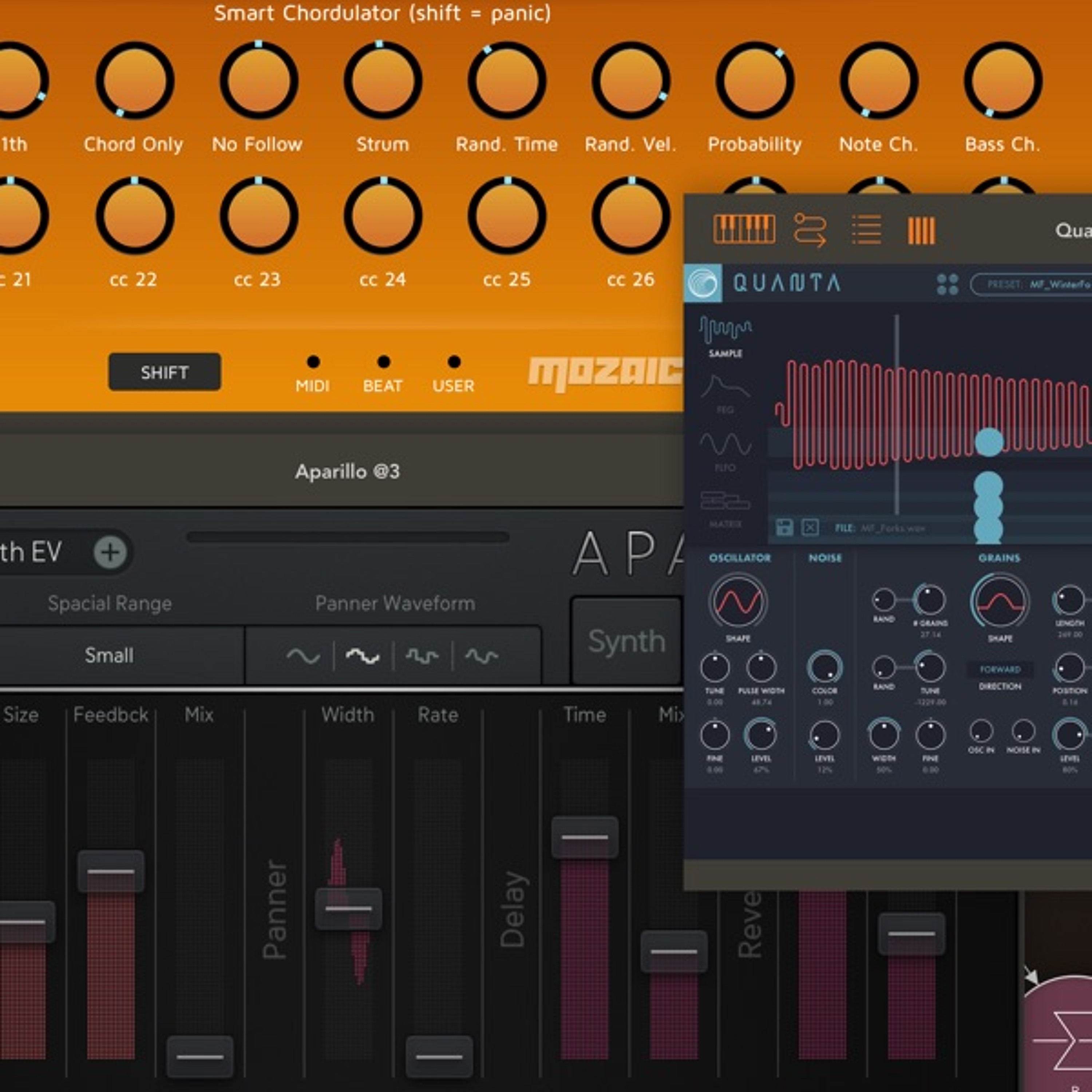Click the Chord Only knob
The height and width of the screenshot is (1092, 1092).
click(135, 80)
